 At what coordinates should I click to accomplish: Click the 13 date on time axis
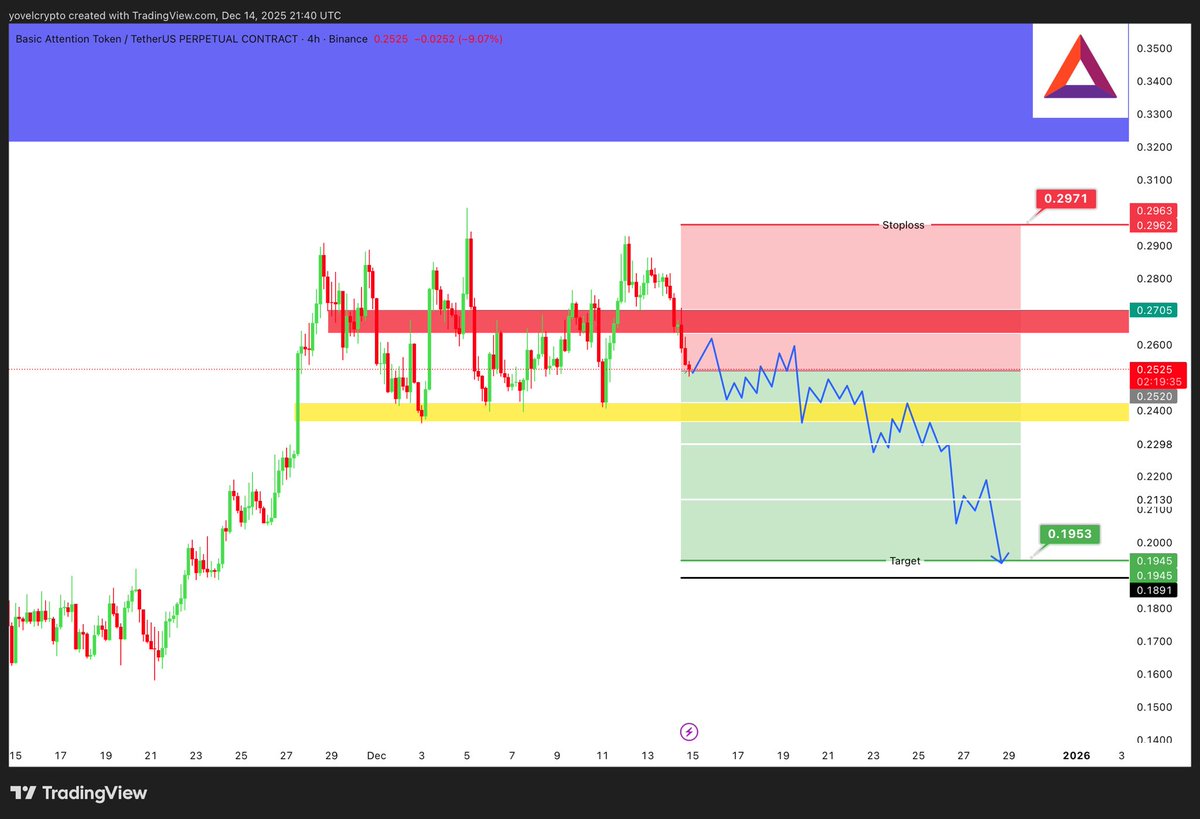(x=648, y=756)
